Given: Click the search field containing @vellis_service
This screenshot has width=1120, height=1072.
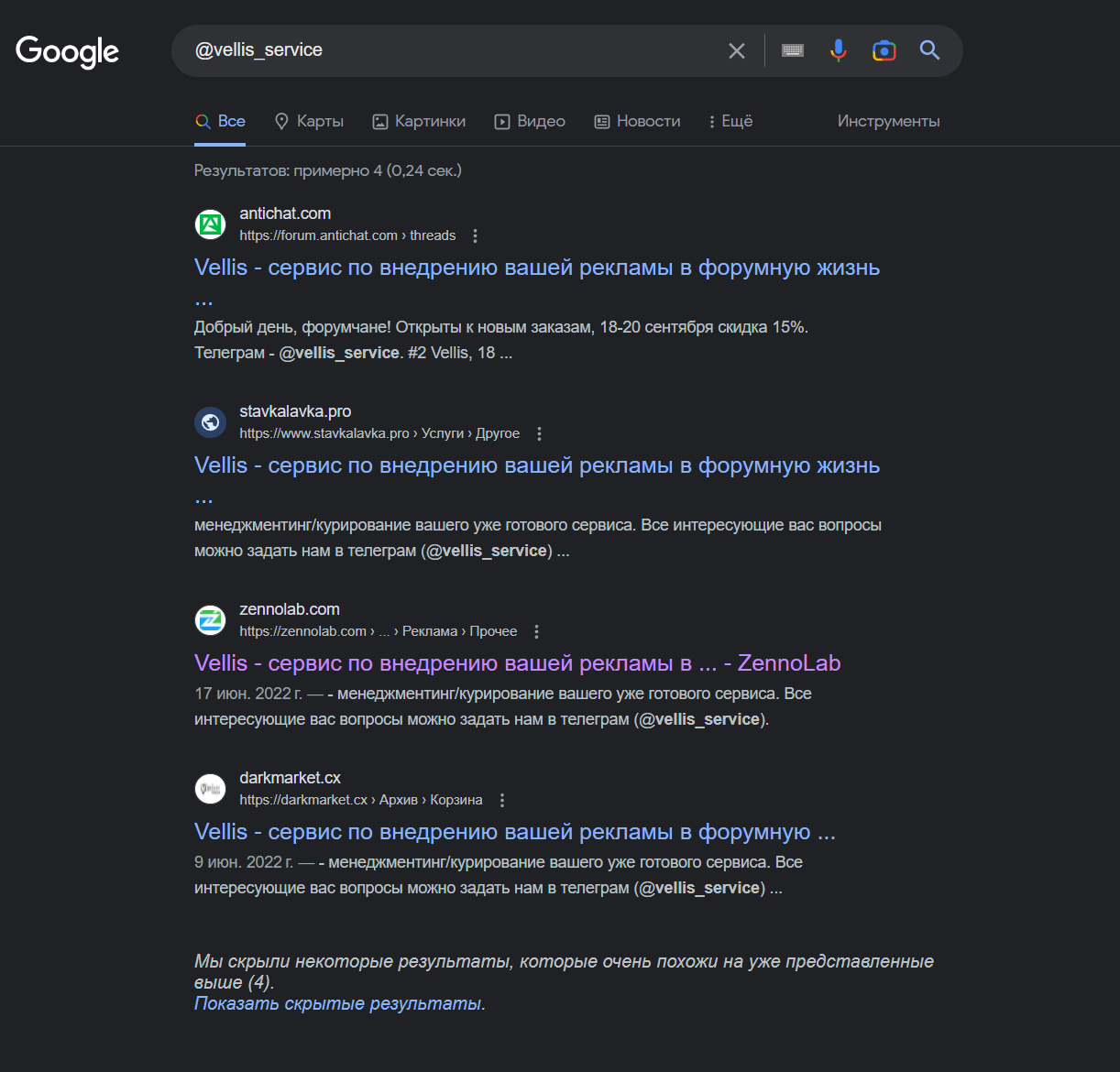Looking at the screenshot, I should point(449,50).
